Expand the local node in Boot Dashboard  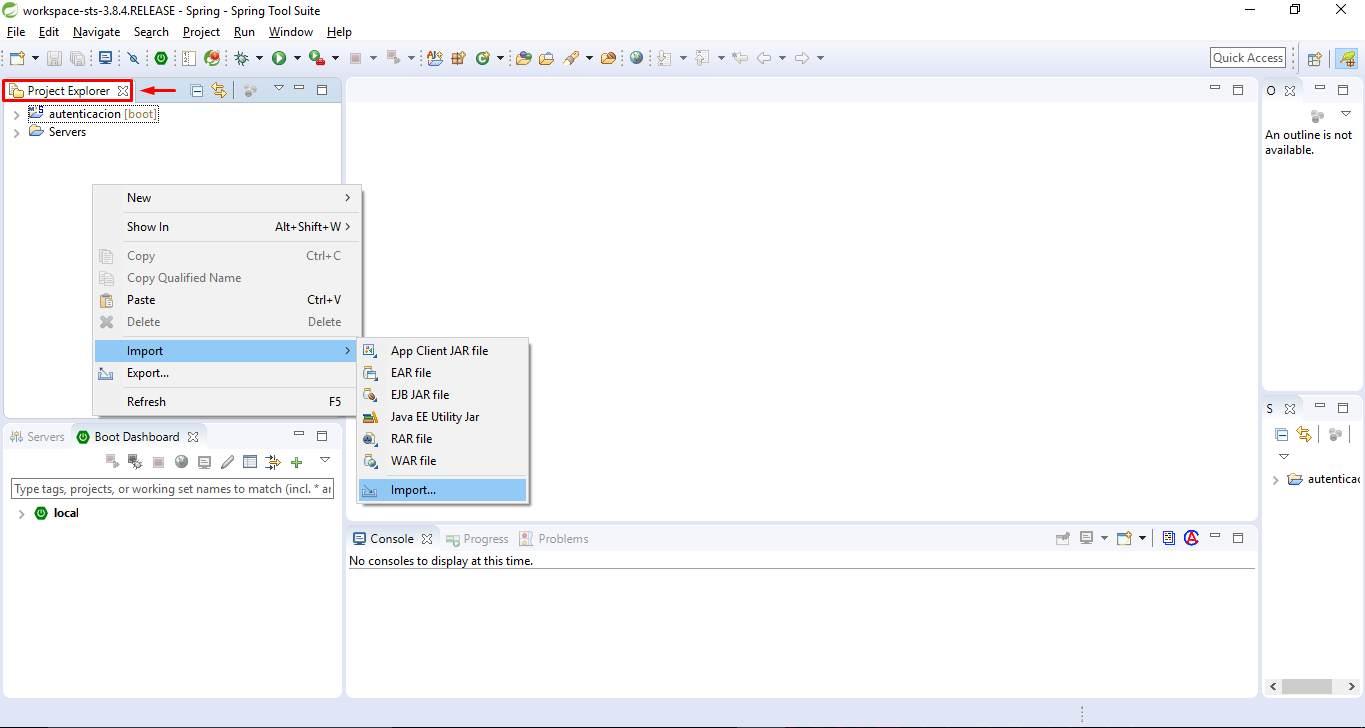21,514
